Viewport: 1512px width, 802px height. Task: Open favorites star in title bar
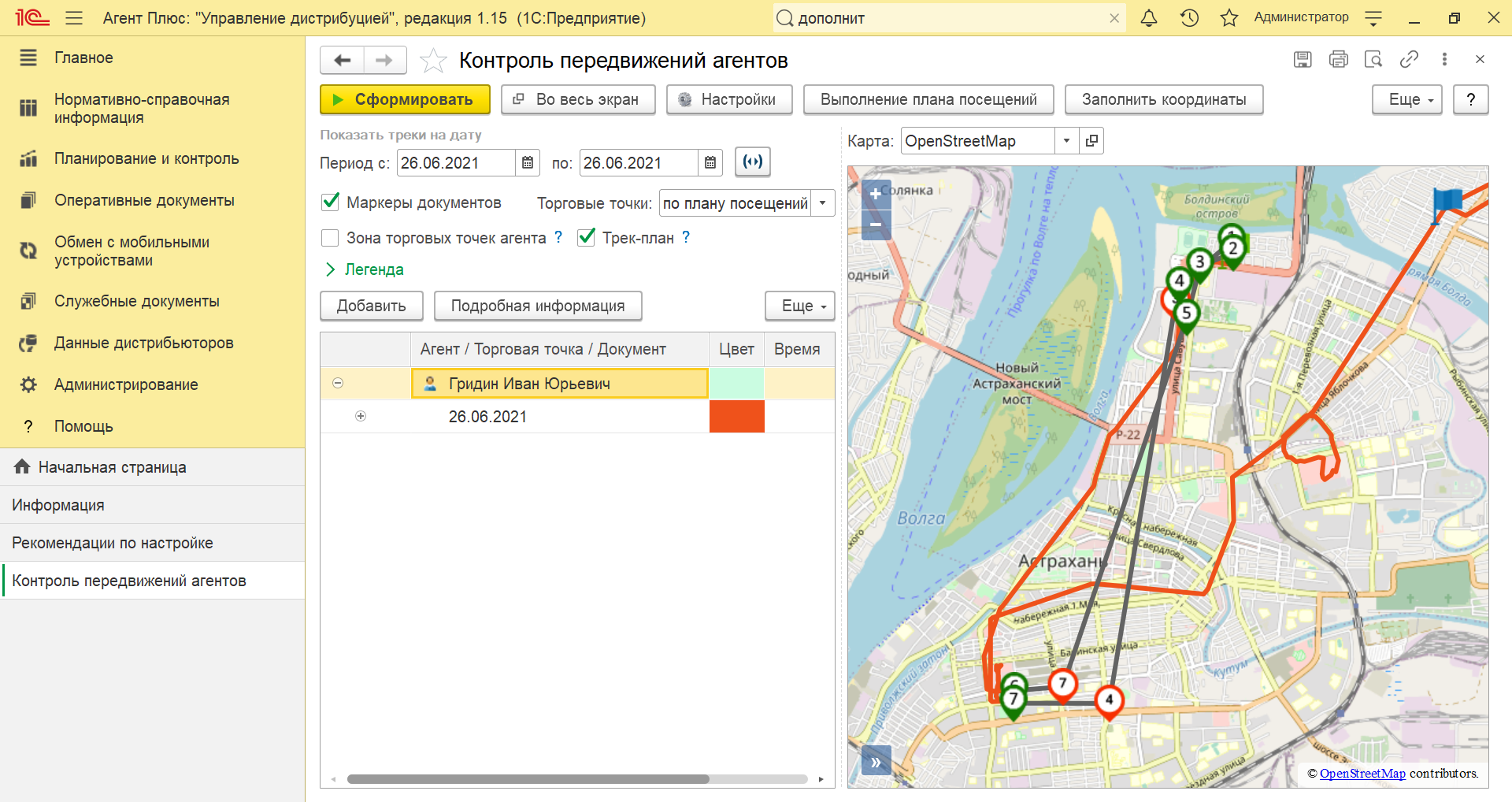point(1228,17)
